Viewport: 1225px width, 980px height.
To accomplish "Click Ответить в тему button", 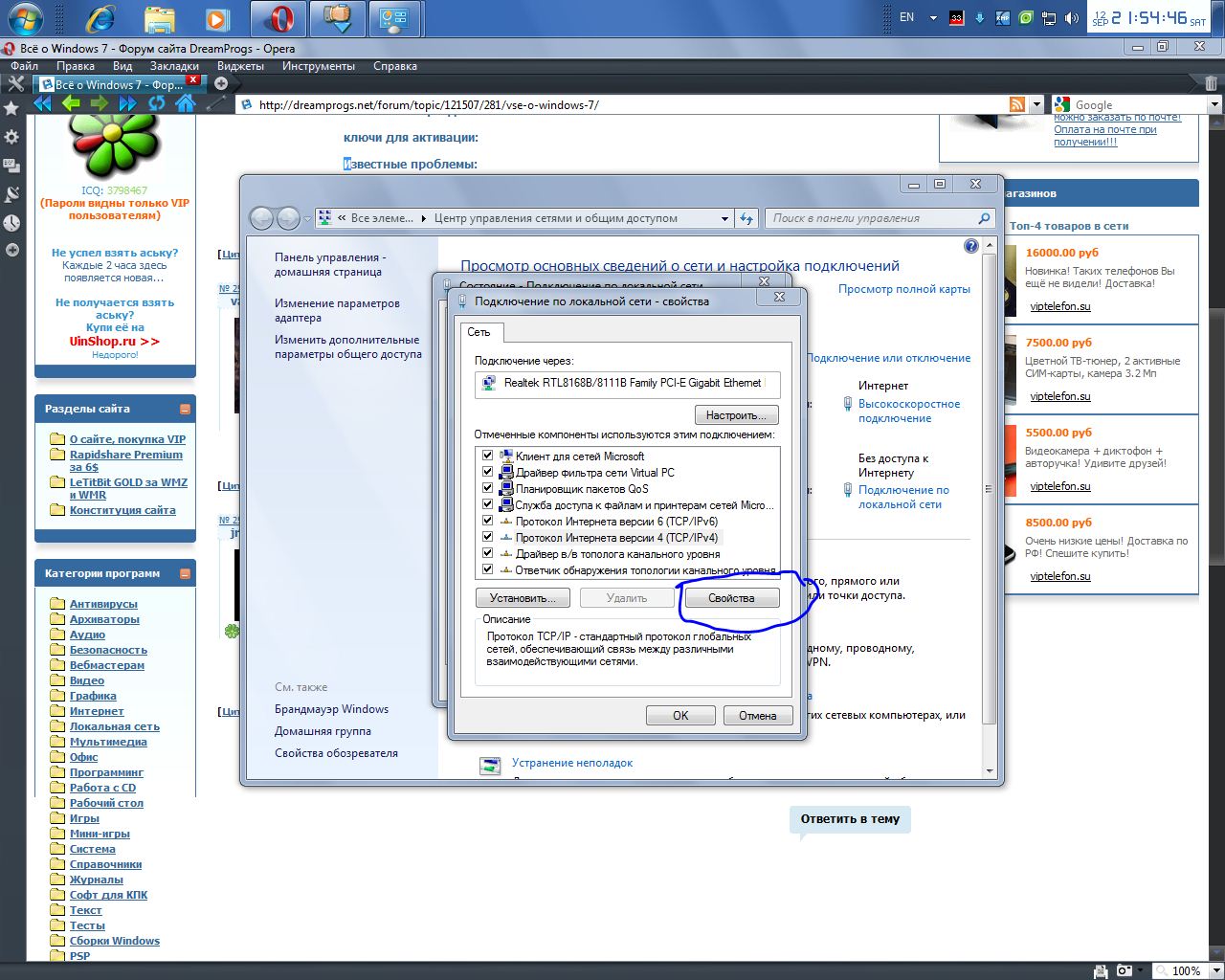I will tap(850, 819).
